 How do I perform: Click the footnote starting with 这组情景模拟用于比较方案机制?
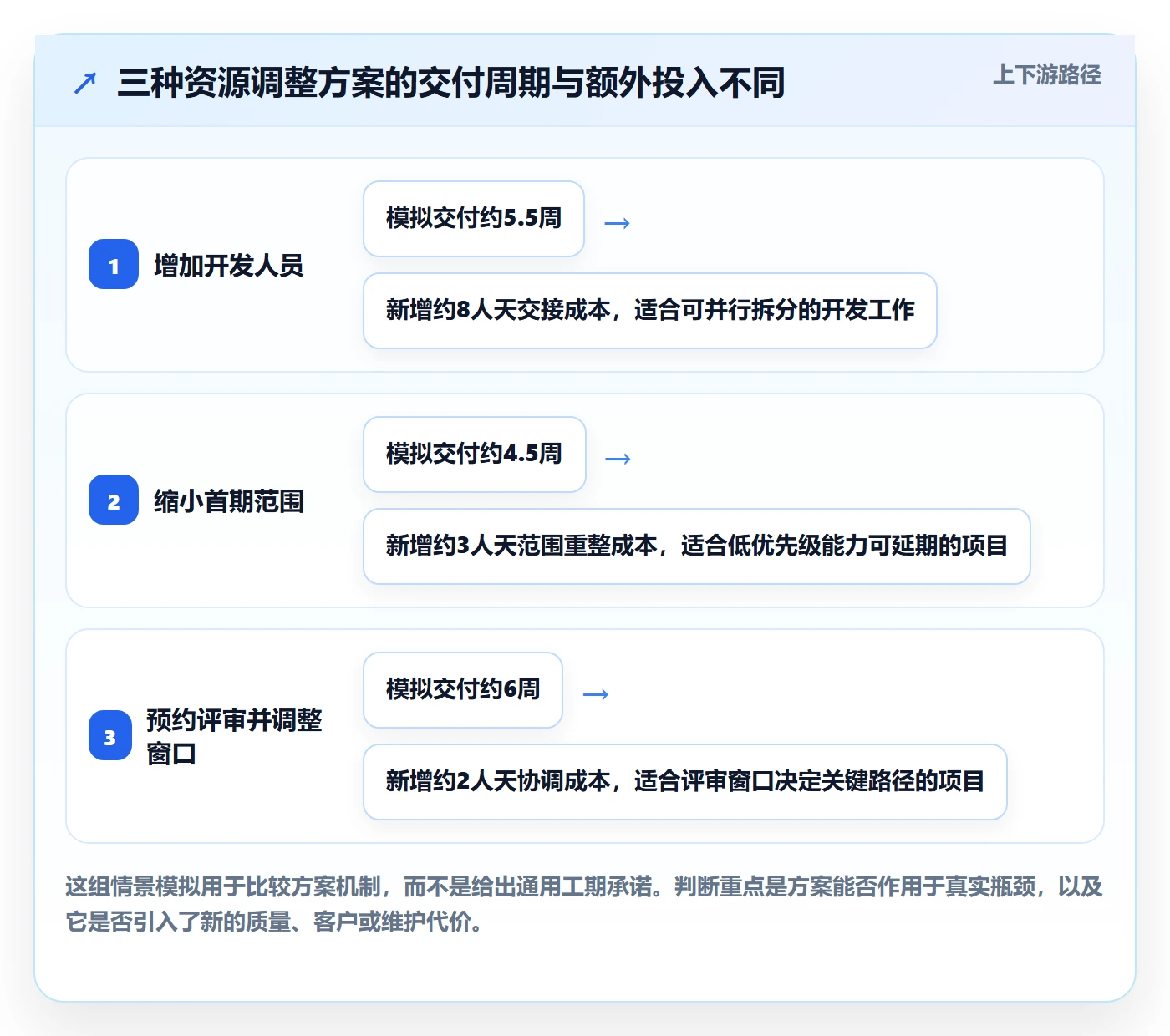tap(584, 904)
